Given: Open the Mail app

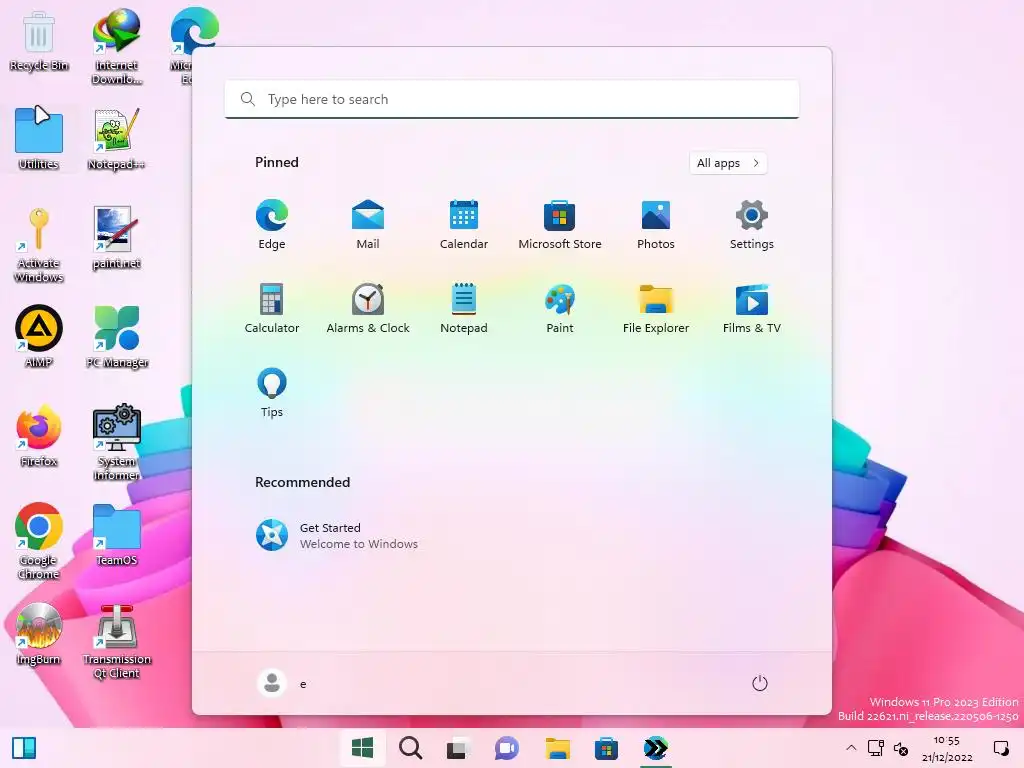Looking at the screenshot, I should click(x=368, y=224).
